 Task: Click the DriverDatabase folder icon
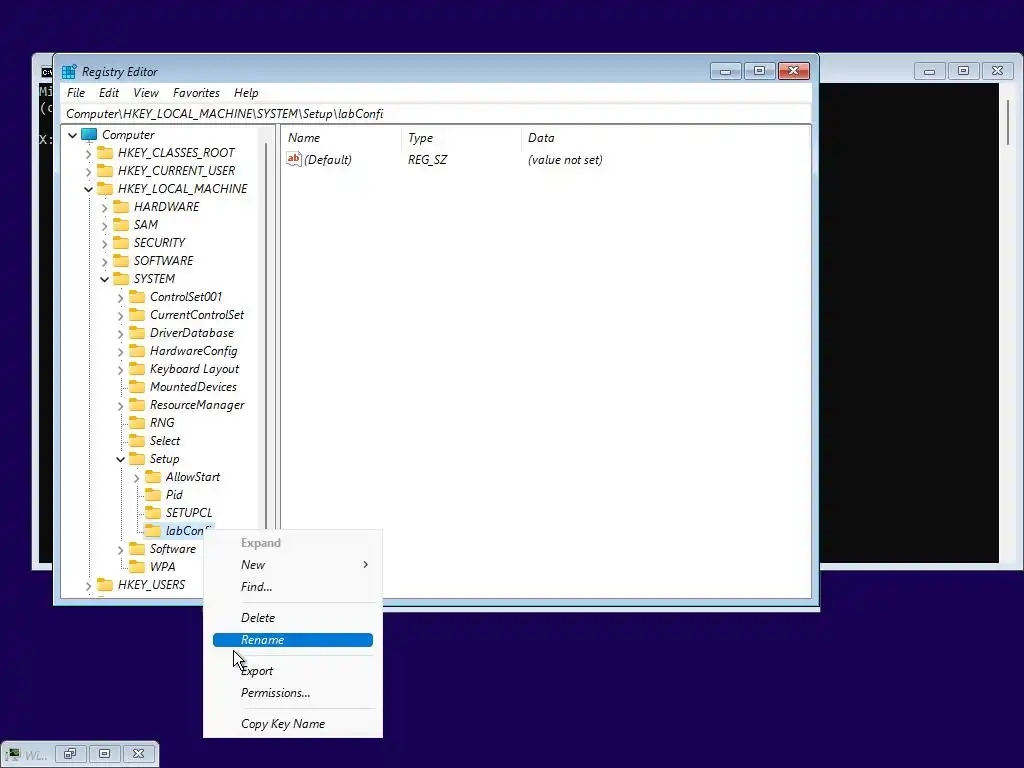(x=137, y=333)
